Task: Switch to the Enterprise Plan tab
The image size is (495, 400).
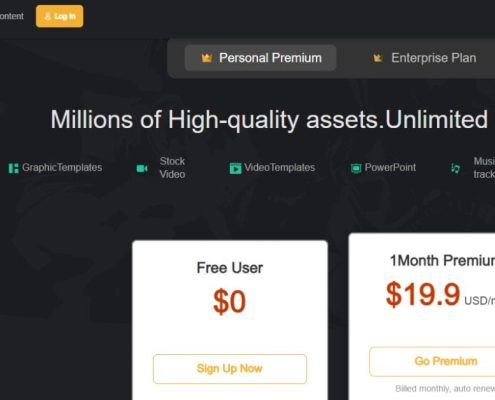Action: [x=424, y=58]
